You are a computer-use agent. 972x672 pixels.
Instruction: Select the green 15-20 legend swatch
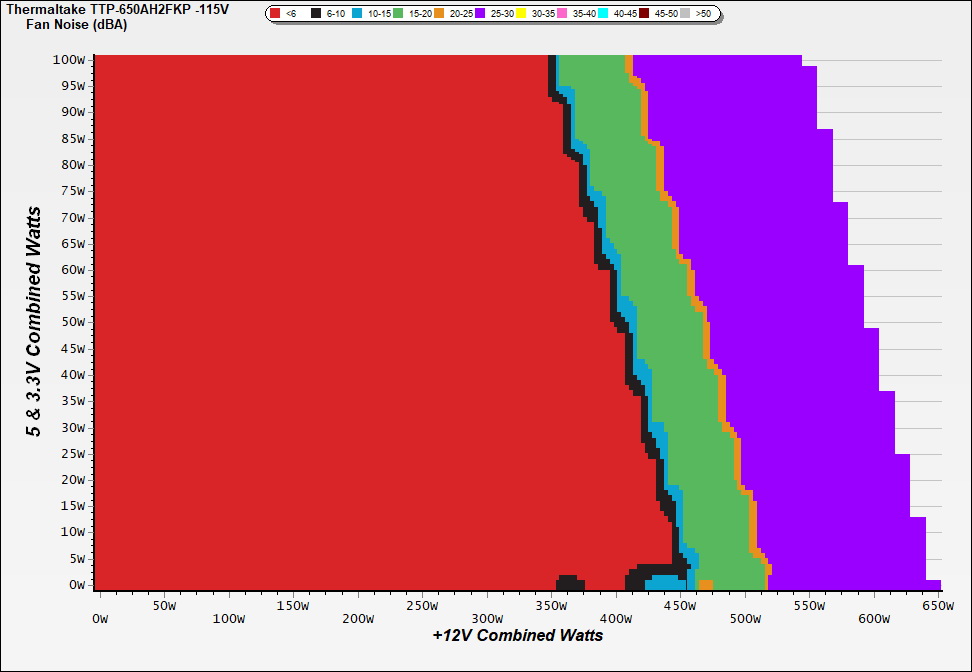398,14
